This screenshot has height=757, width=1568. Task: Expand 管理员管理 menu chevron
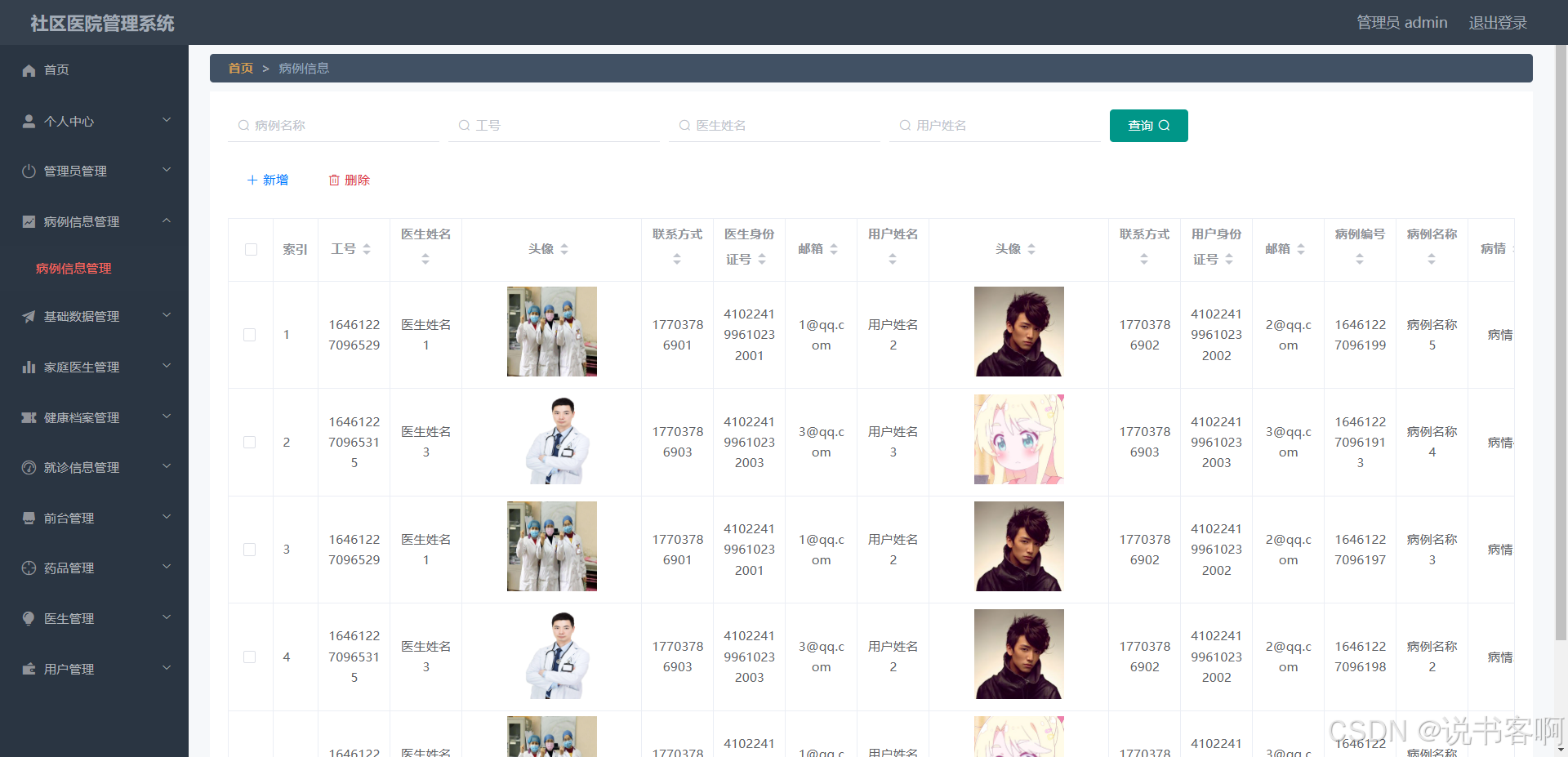tap(167, 170)
